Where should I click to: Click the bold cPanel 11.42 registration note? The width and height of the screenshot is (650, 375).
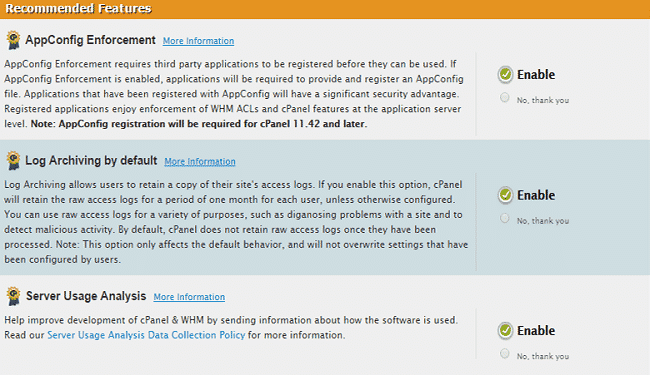tap(199, 124)
